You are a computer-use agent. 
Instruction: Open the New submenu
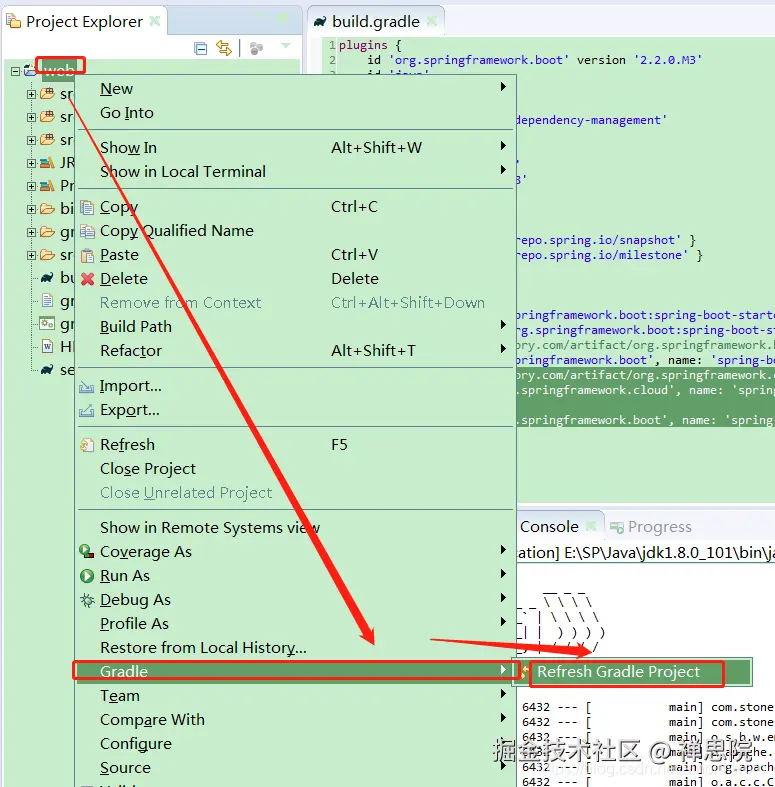click(296, 89)
